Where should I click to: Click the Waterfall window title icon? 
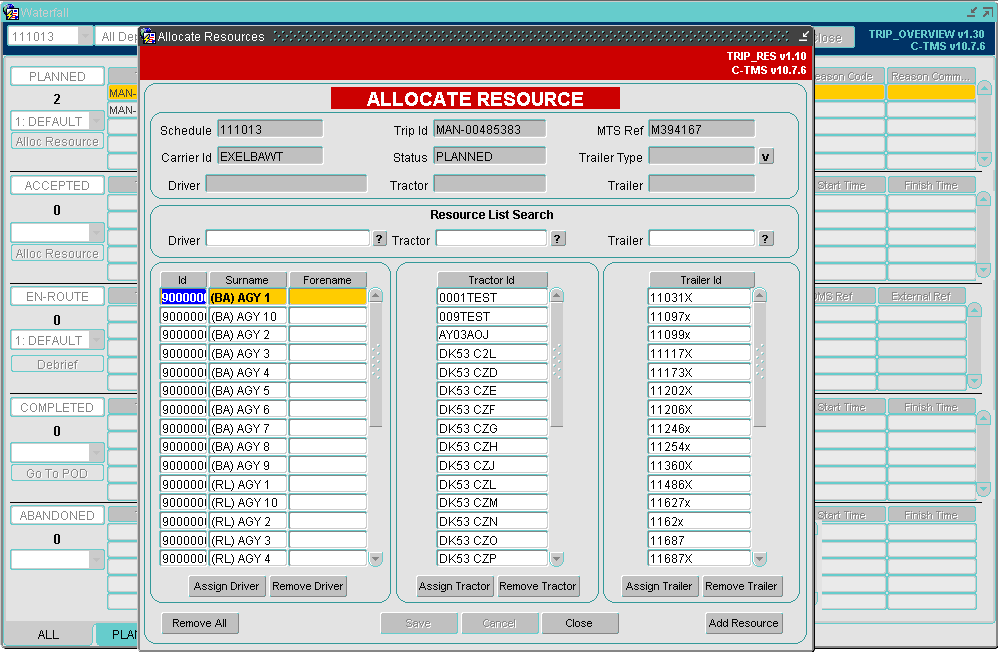11,12
